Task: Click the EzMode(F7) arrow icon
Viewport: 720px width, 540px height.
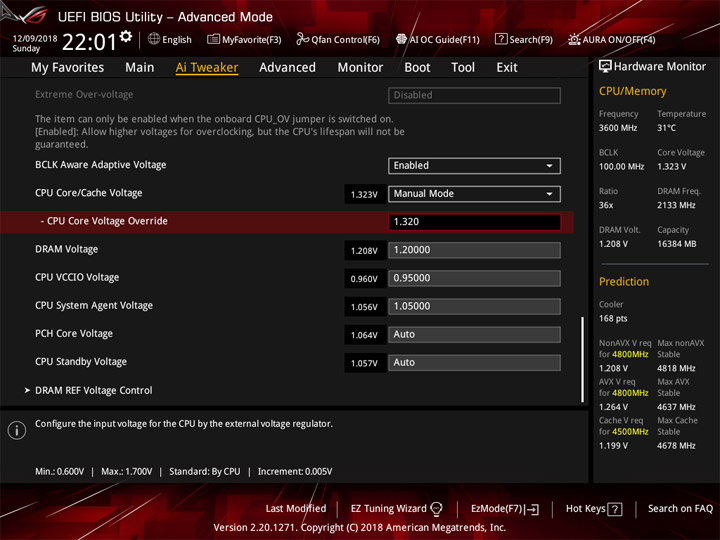Action: point(532,509)
